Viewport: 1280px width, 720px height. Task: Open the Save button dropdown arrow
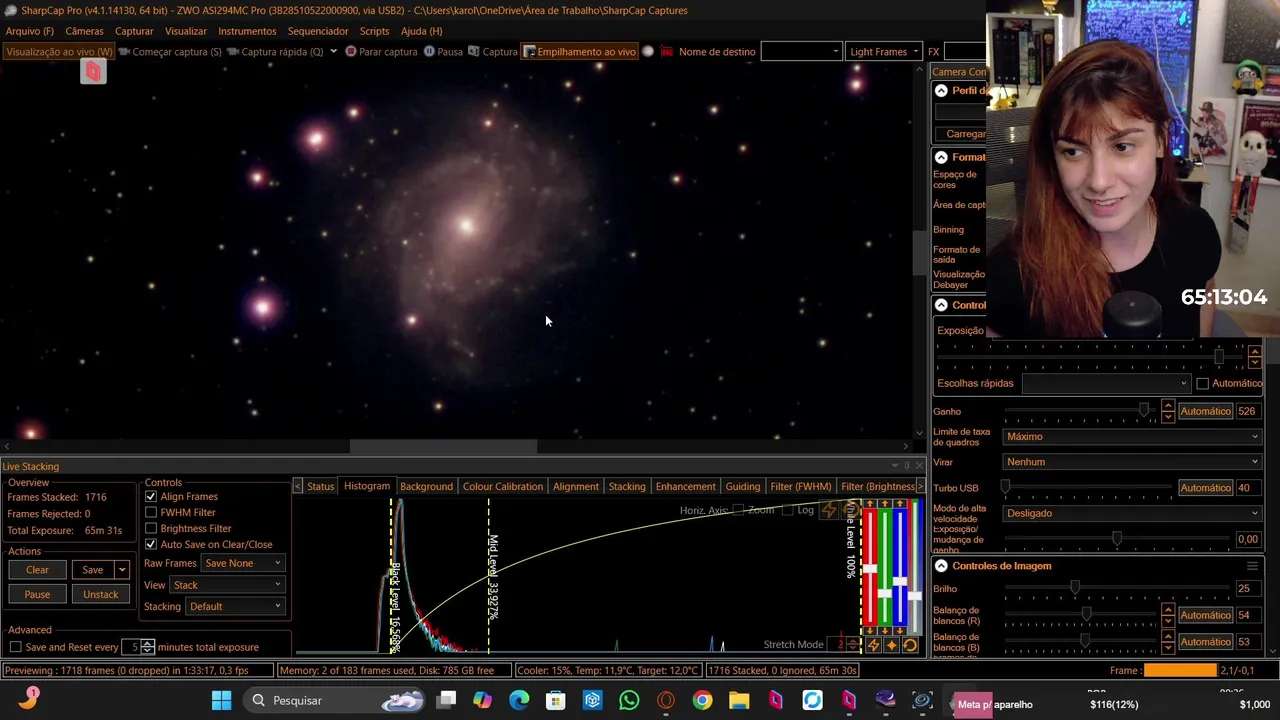click(122, 570)
